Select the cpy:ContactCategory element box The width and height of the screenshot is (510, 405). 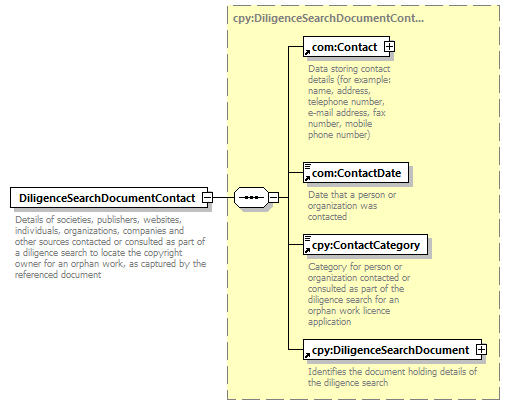pos(365,245)
